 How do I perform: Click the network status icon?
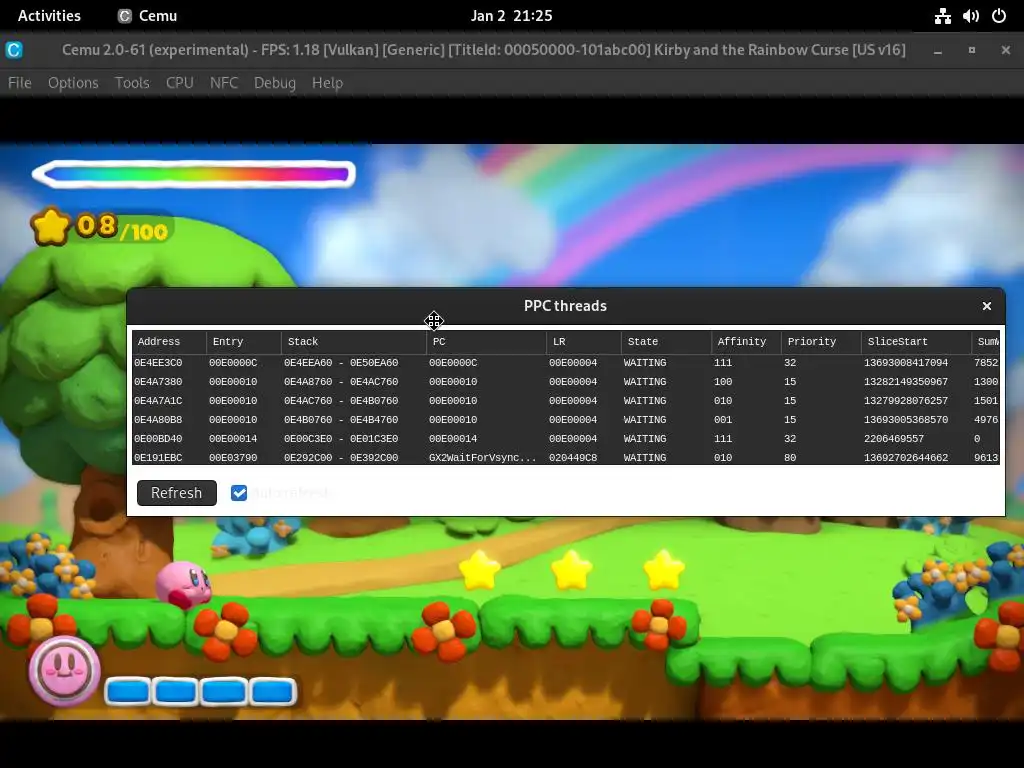942,16
